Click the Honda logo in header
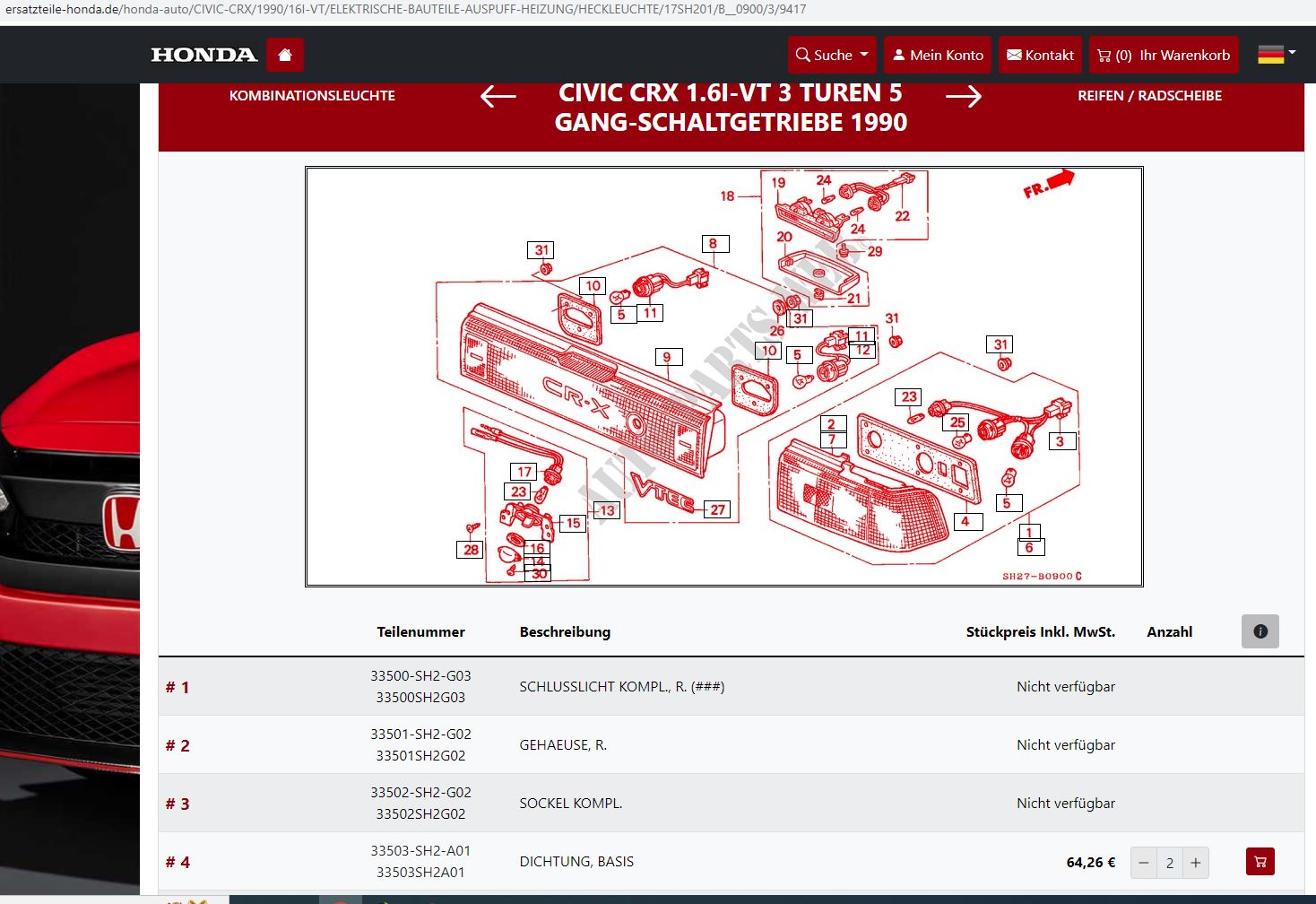Viewport: 1316px width, 904px height. [204, 55]
